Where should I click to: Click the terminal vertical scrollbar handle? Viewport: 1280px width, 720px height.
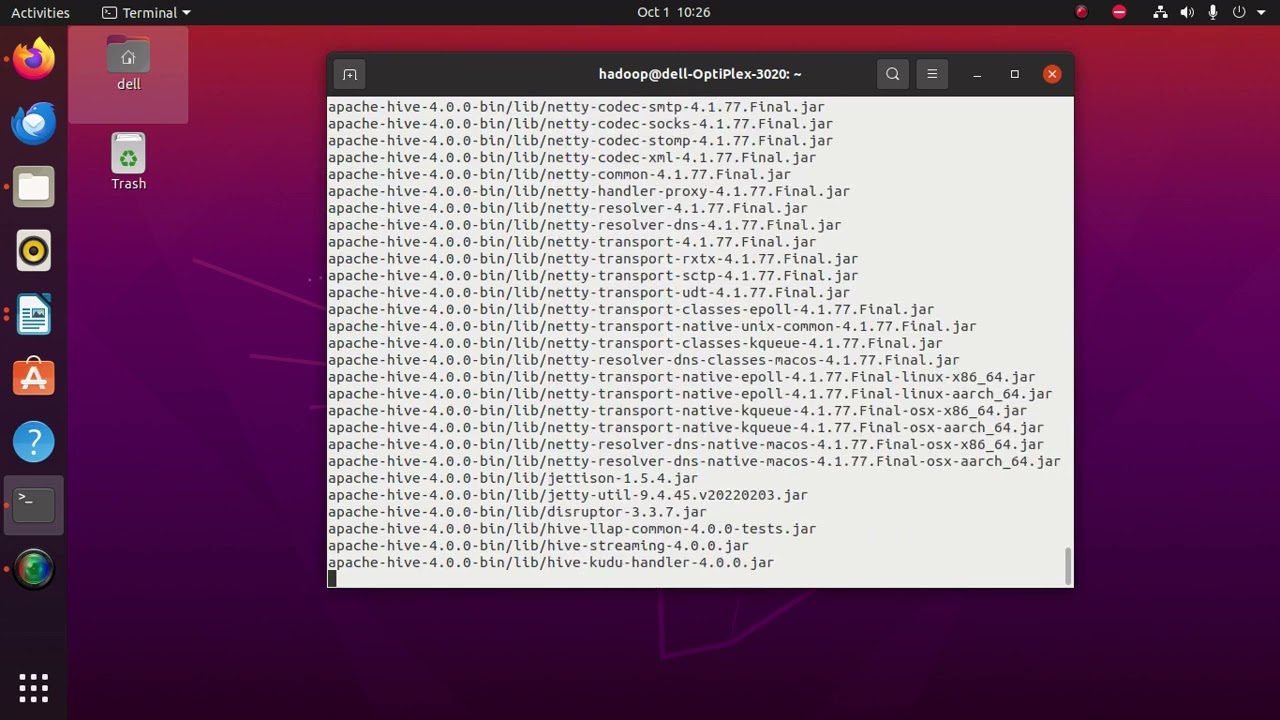pos(1068,565)
